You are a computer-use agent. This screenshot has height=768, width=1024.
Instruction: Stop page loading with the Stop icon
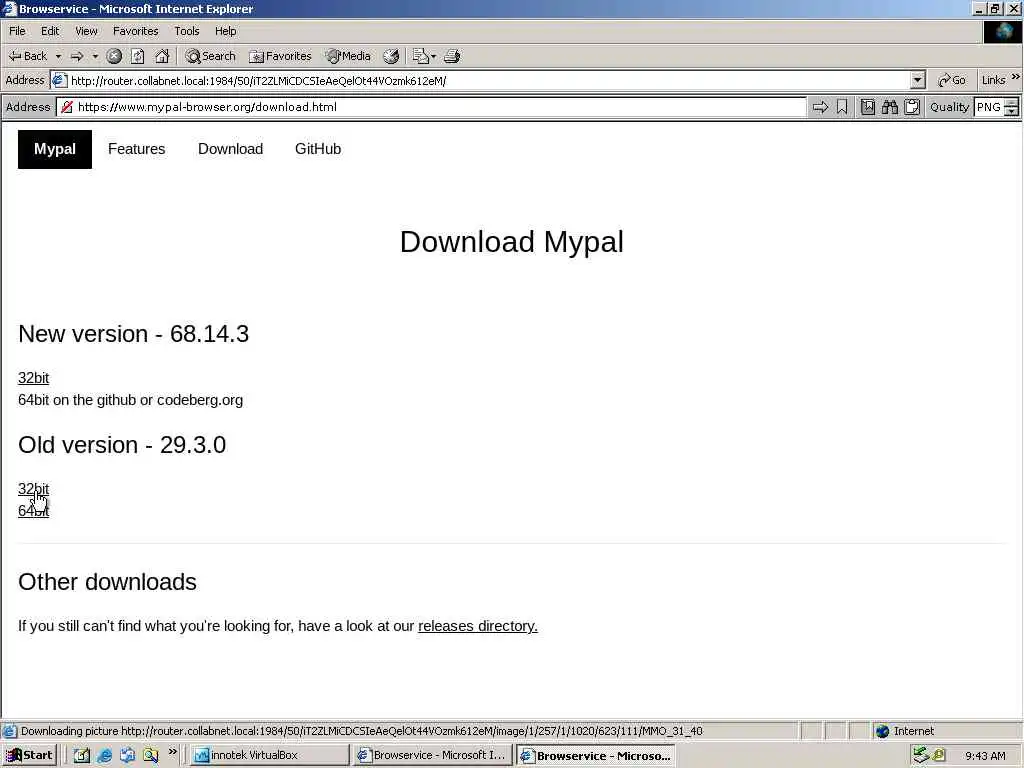click(114, 56)
